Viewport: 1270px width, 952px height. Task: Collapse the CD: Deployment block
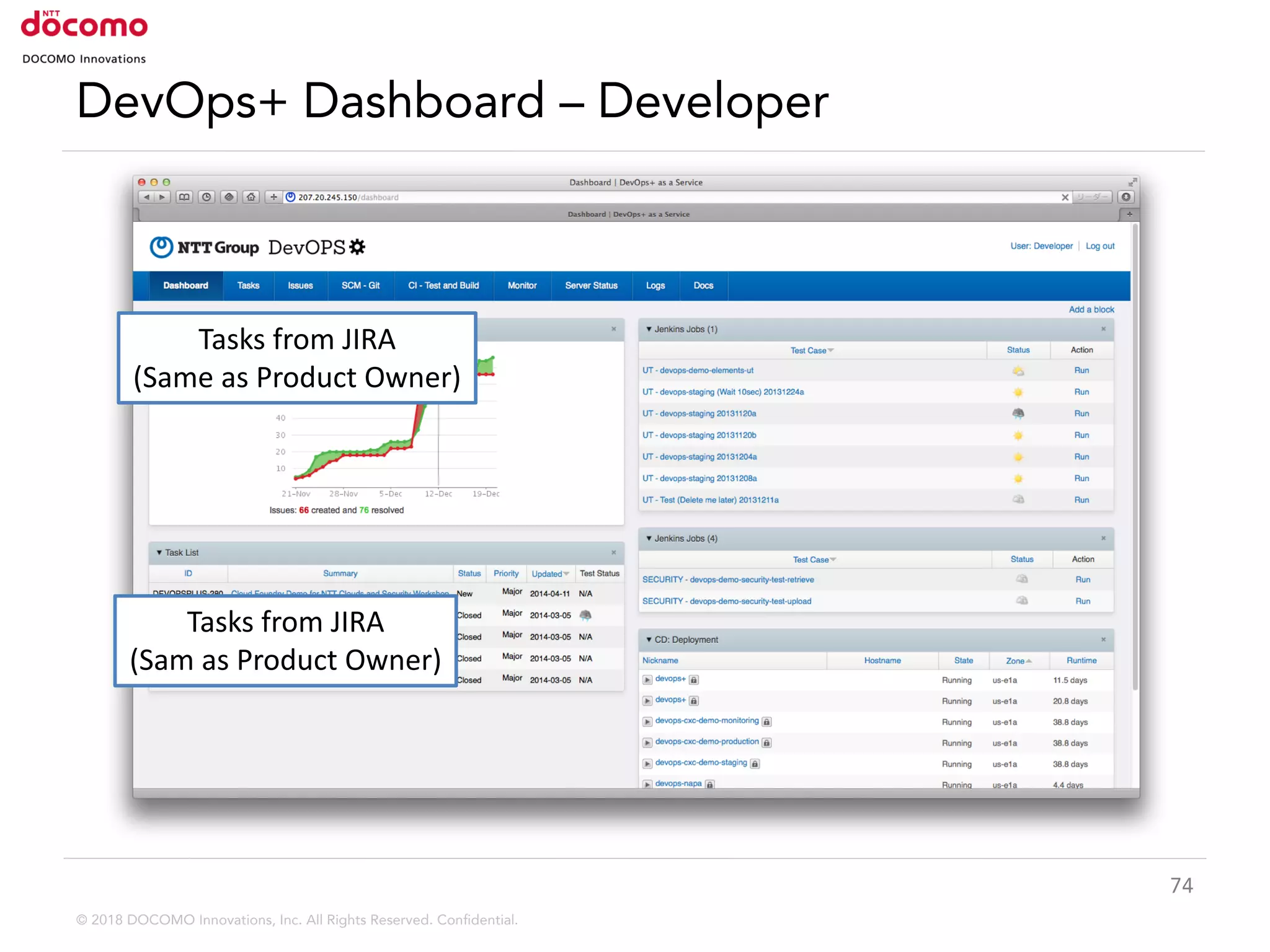pos(649,639)
